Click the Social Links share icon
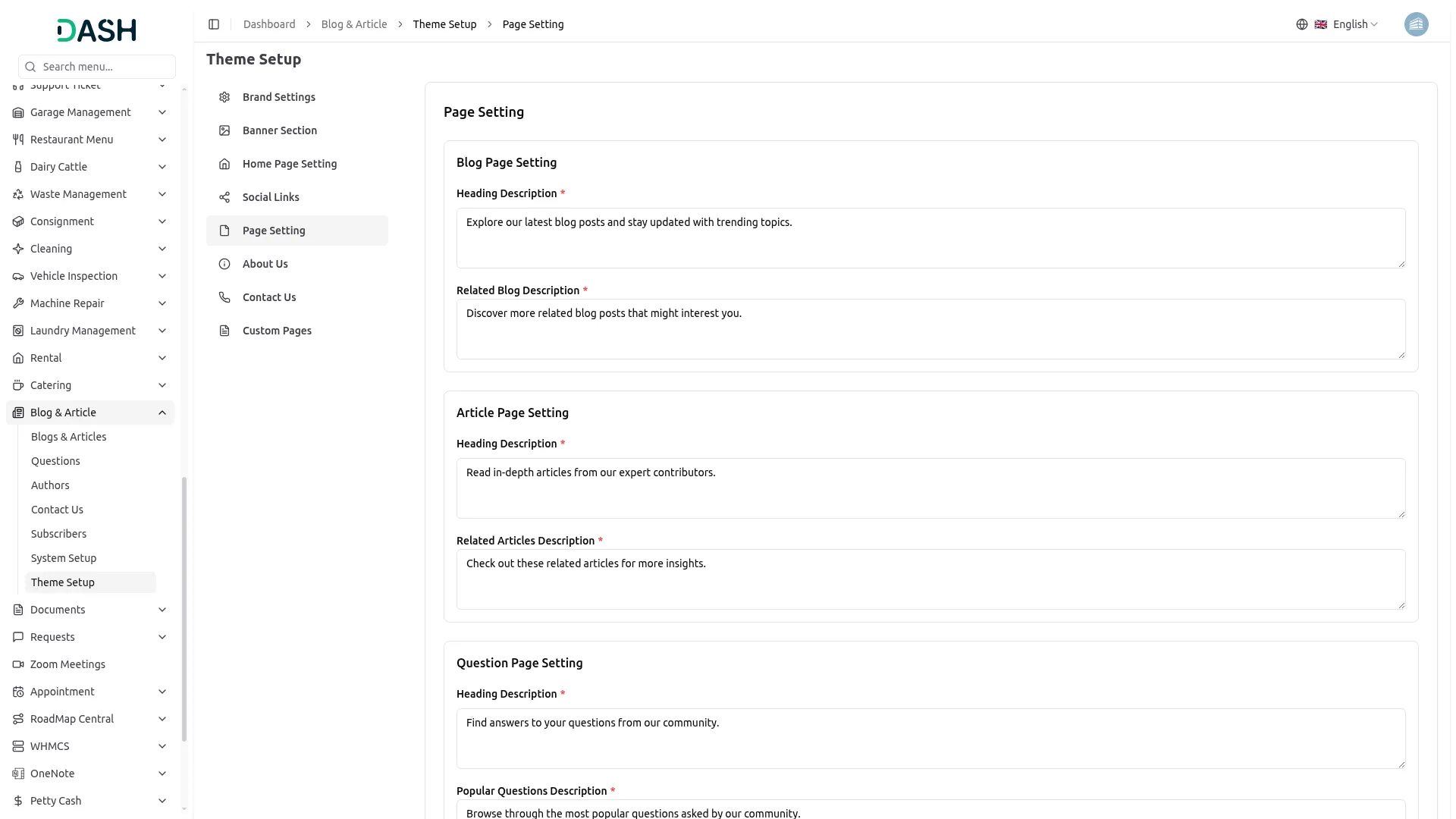The height and width of the screenshot is (819, 1456). tap(224, 197)
